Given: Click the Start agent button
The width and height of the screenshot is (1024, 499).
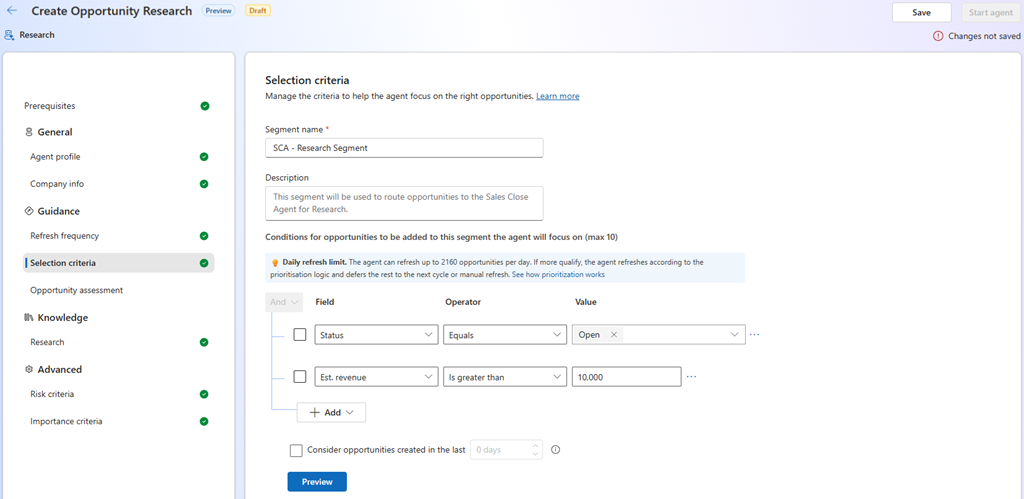Looking at the screenshot, I should 991,12.
